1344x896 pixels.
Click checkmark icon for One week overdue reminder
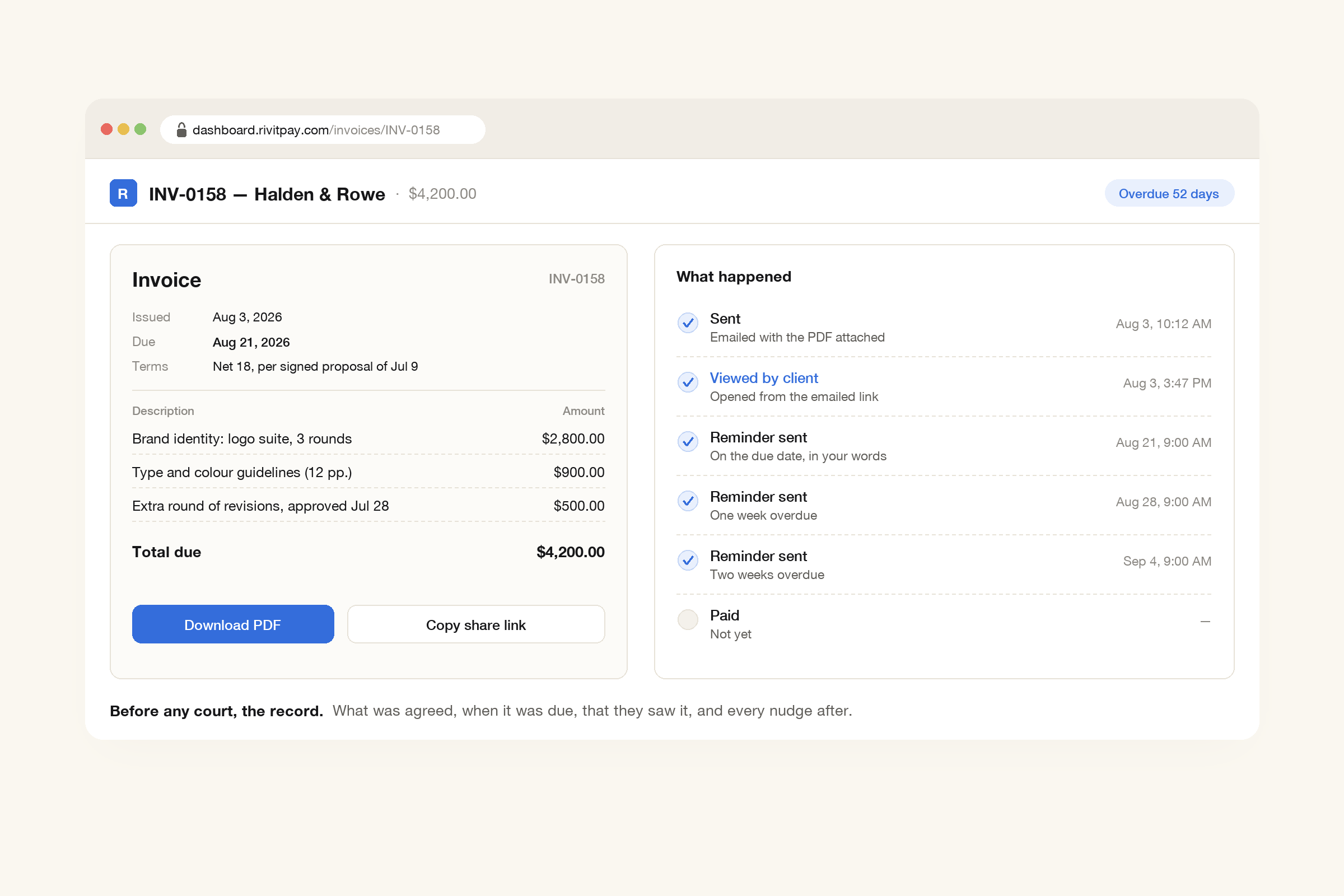688,501
